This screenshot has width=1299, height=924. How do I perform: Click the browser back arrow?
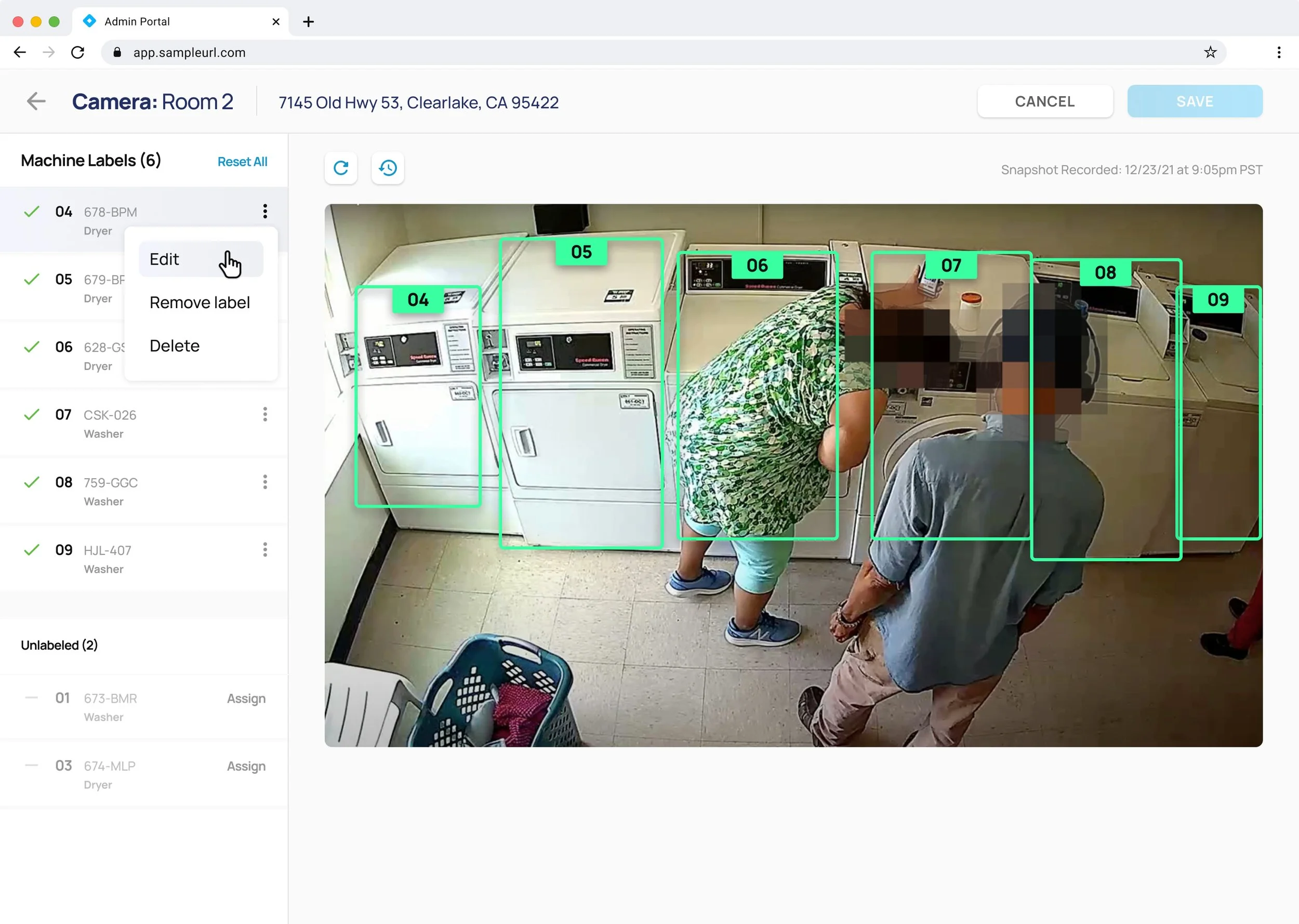point(20,52)
